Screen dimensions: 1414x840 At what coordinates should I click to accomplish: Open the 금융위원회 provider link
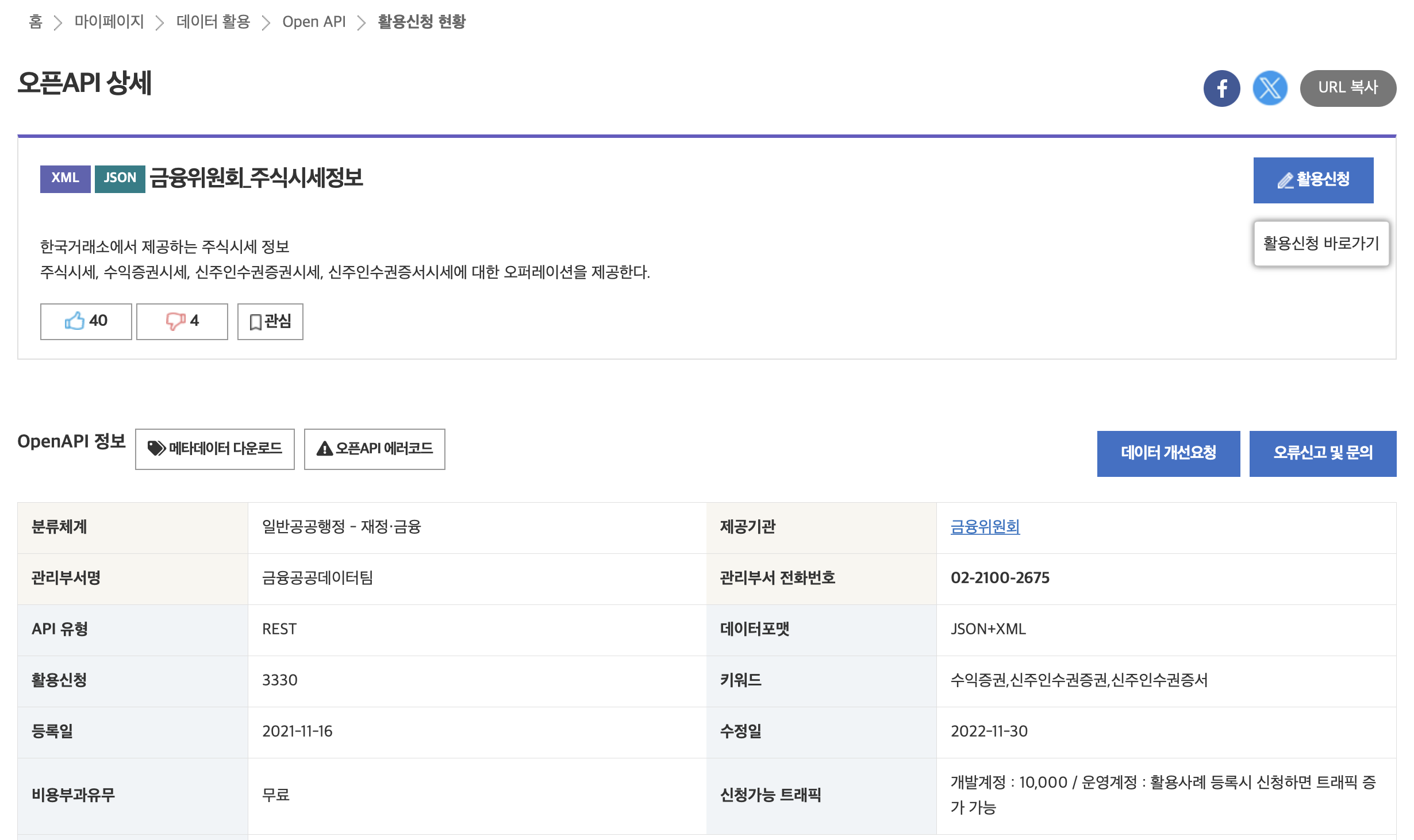point(985,527)
